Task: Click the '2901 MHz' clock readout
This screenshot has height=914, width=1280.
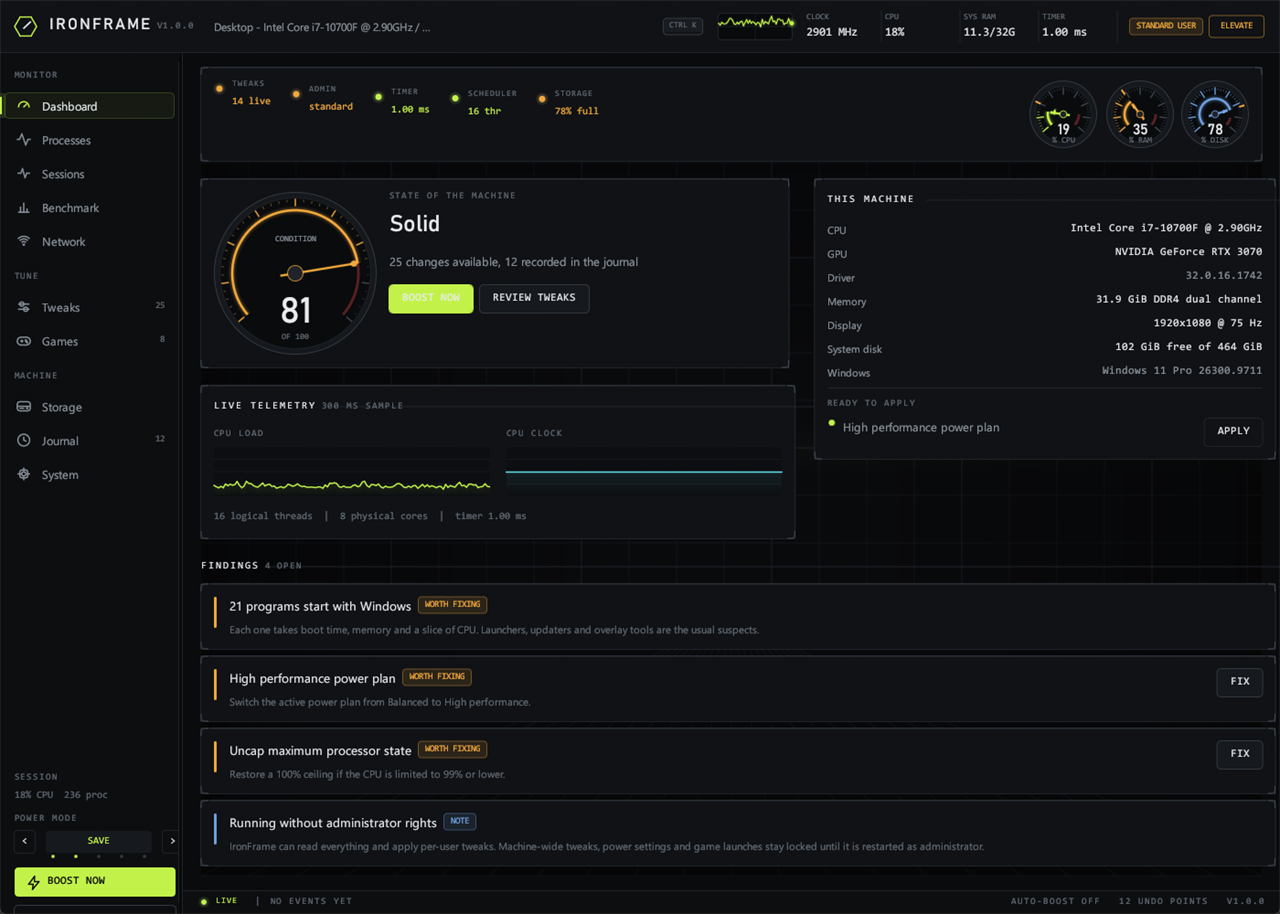Action: pyautogui.click(x=832, y=32)
